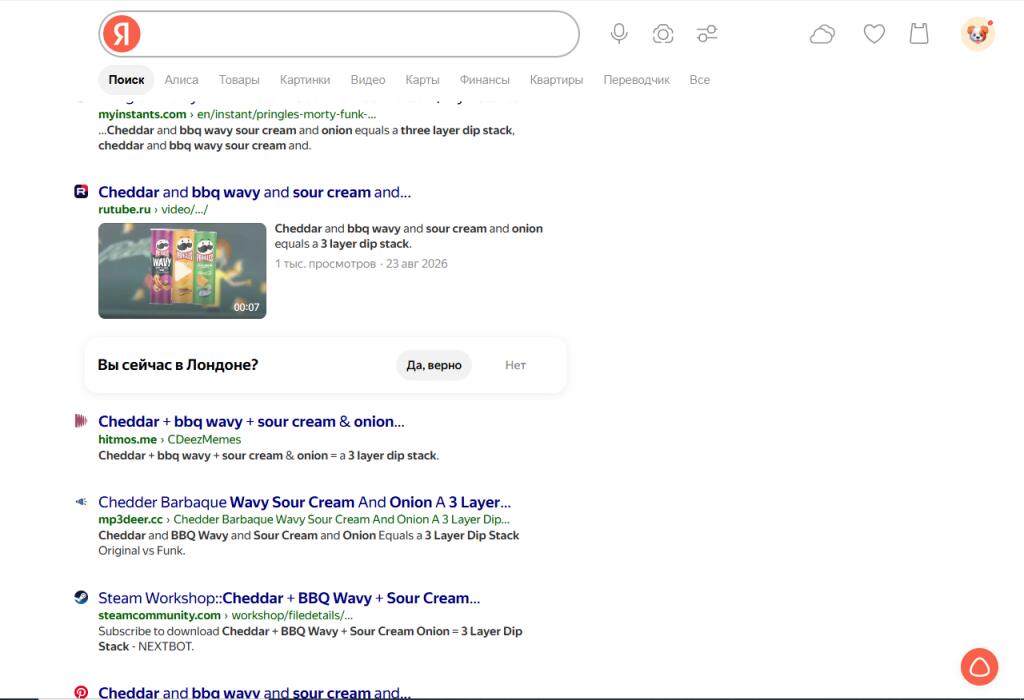Open the user profile avatar
This screenshot has height=700, width=1024.
(977, 34)
